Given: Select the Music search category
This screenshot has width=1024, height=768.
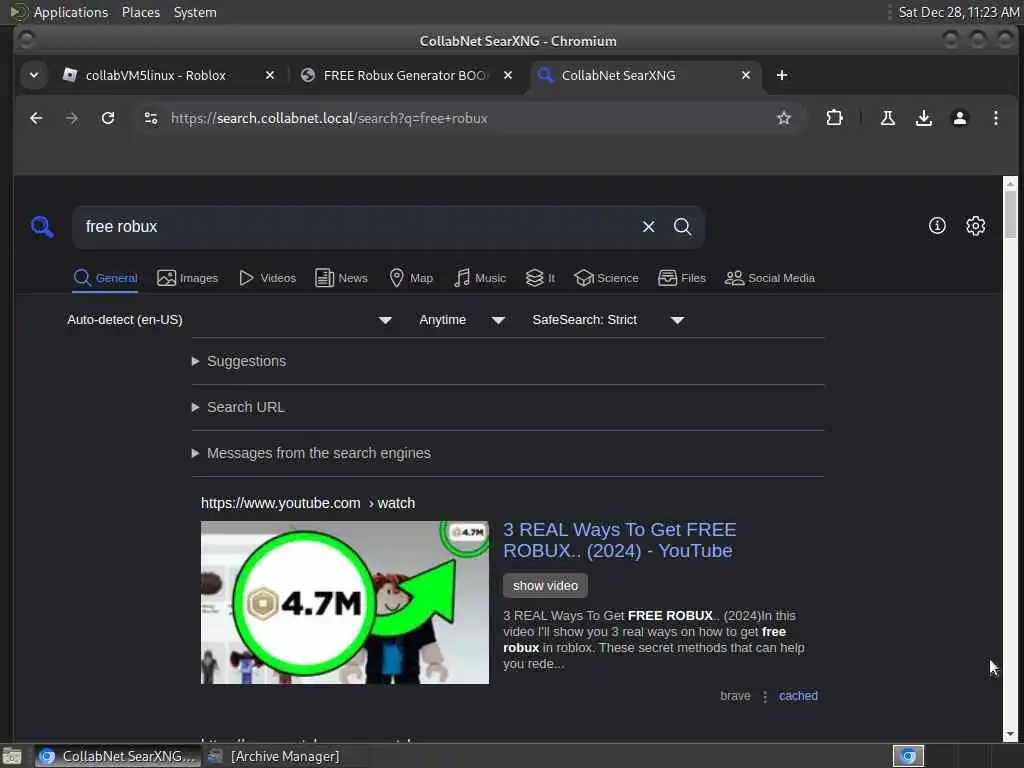Looking at the screenshot, I should point(480,278).
